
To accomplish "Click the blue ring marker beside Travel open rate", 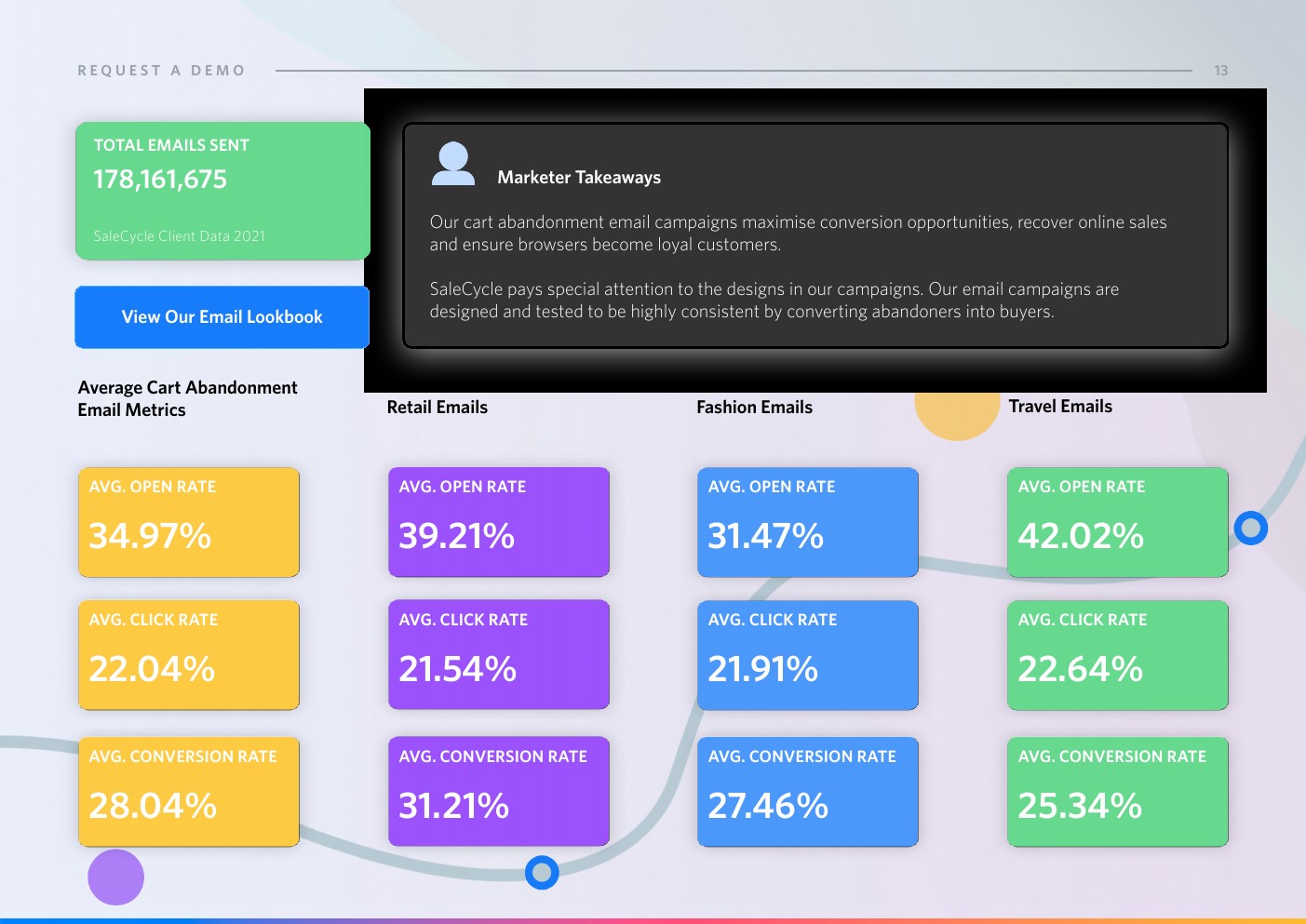I will tap(1250, 529).
